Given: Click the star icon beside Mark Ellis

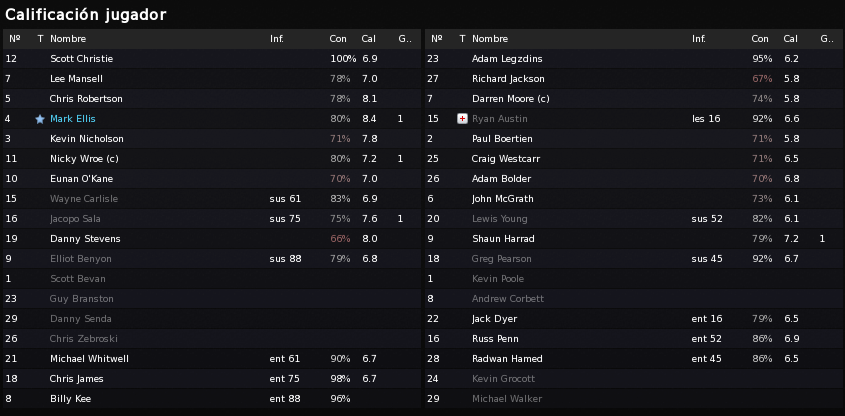Looking at the screenshot, I should coord(40,119).
